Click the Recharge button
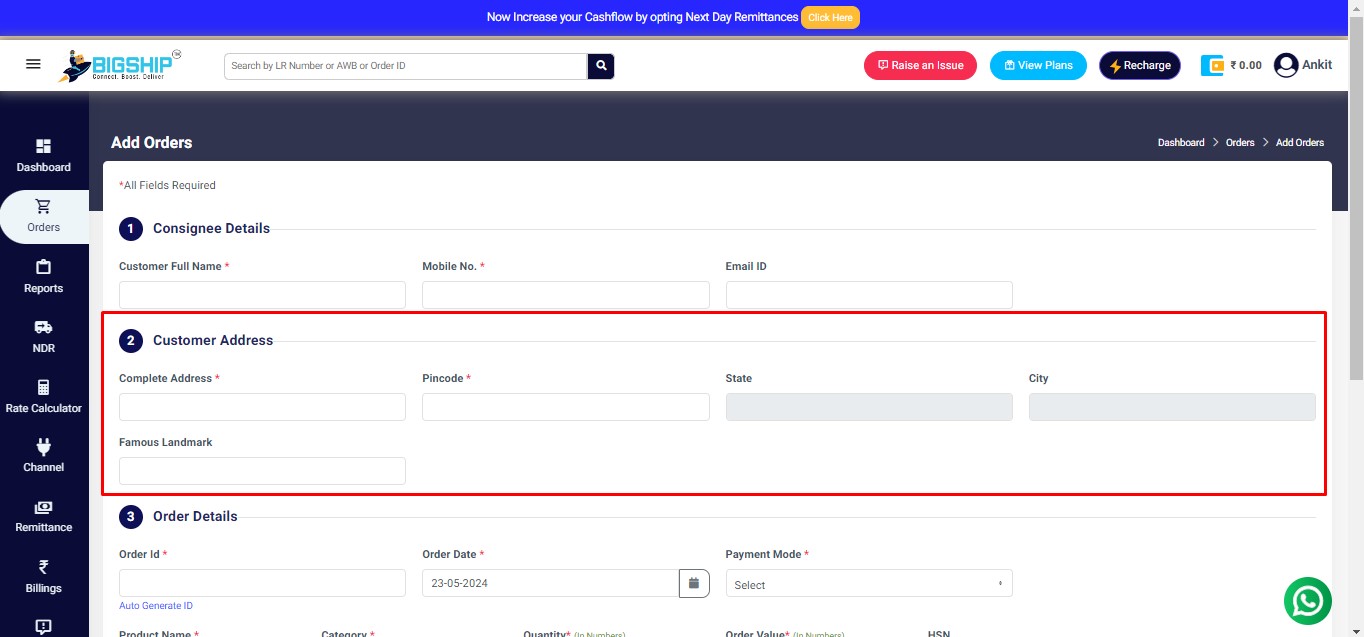This screenshot has height=637, width=1364. pos(1139,64)
